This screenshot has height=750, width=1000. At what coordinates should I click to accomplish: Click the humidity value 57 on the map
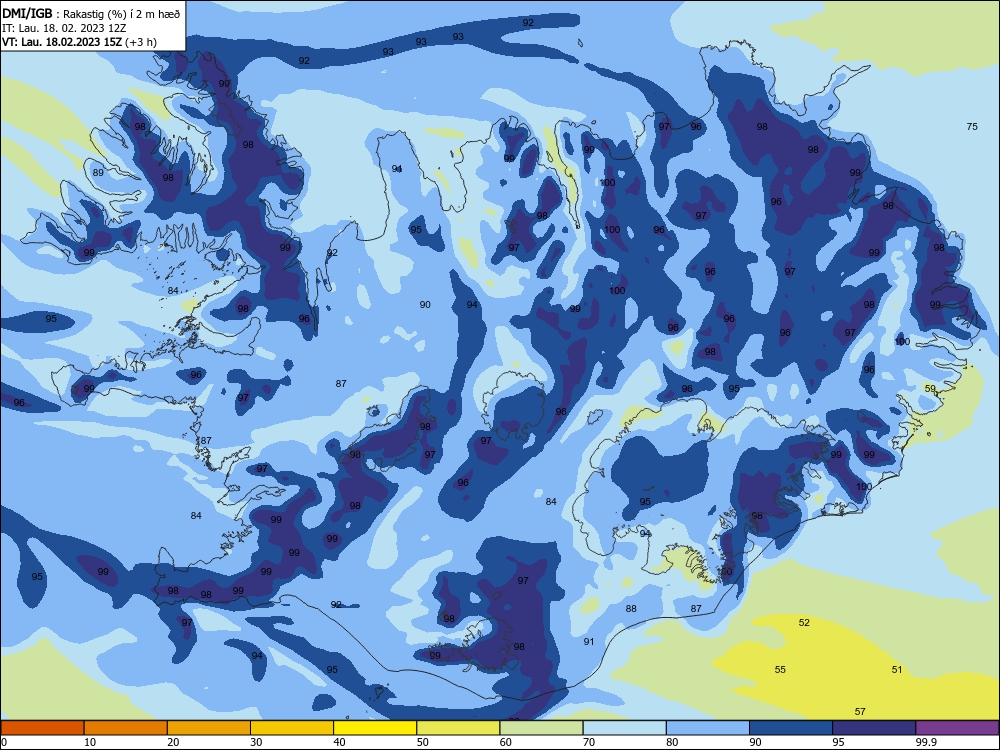pos(860,712)
